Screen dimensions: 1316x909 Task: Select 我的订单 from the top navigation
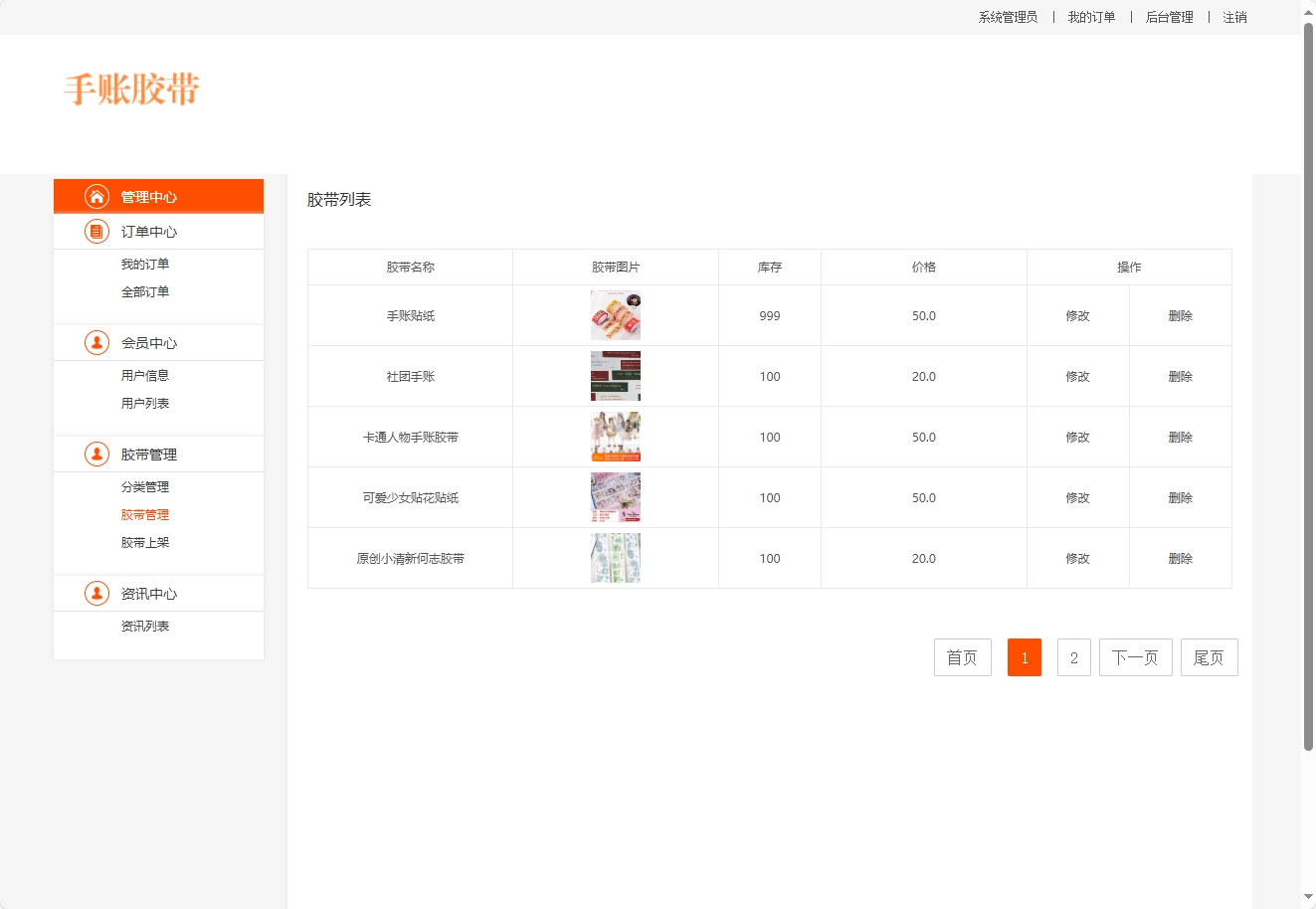pos(1091,17)
